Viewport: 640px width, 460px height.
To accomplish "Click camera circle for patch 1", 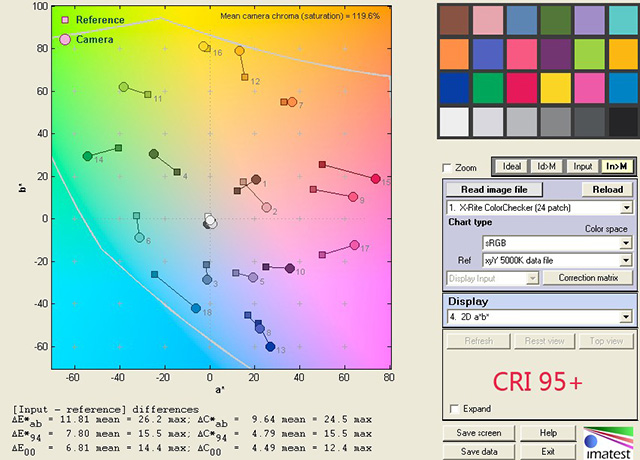I will click(x=256, y=179).
